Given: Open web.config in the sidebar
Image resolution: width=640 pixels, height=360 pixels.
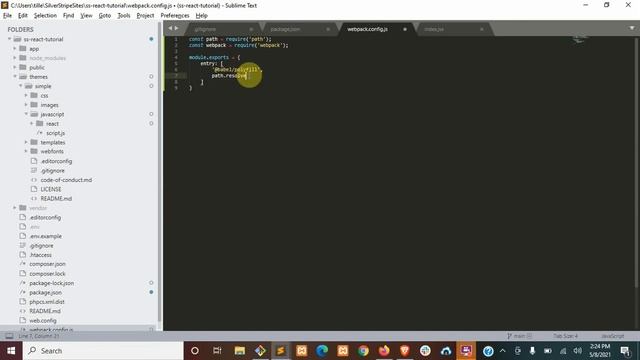Looking at the screenshot, I should point(43,321).
